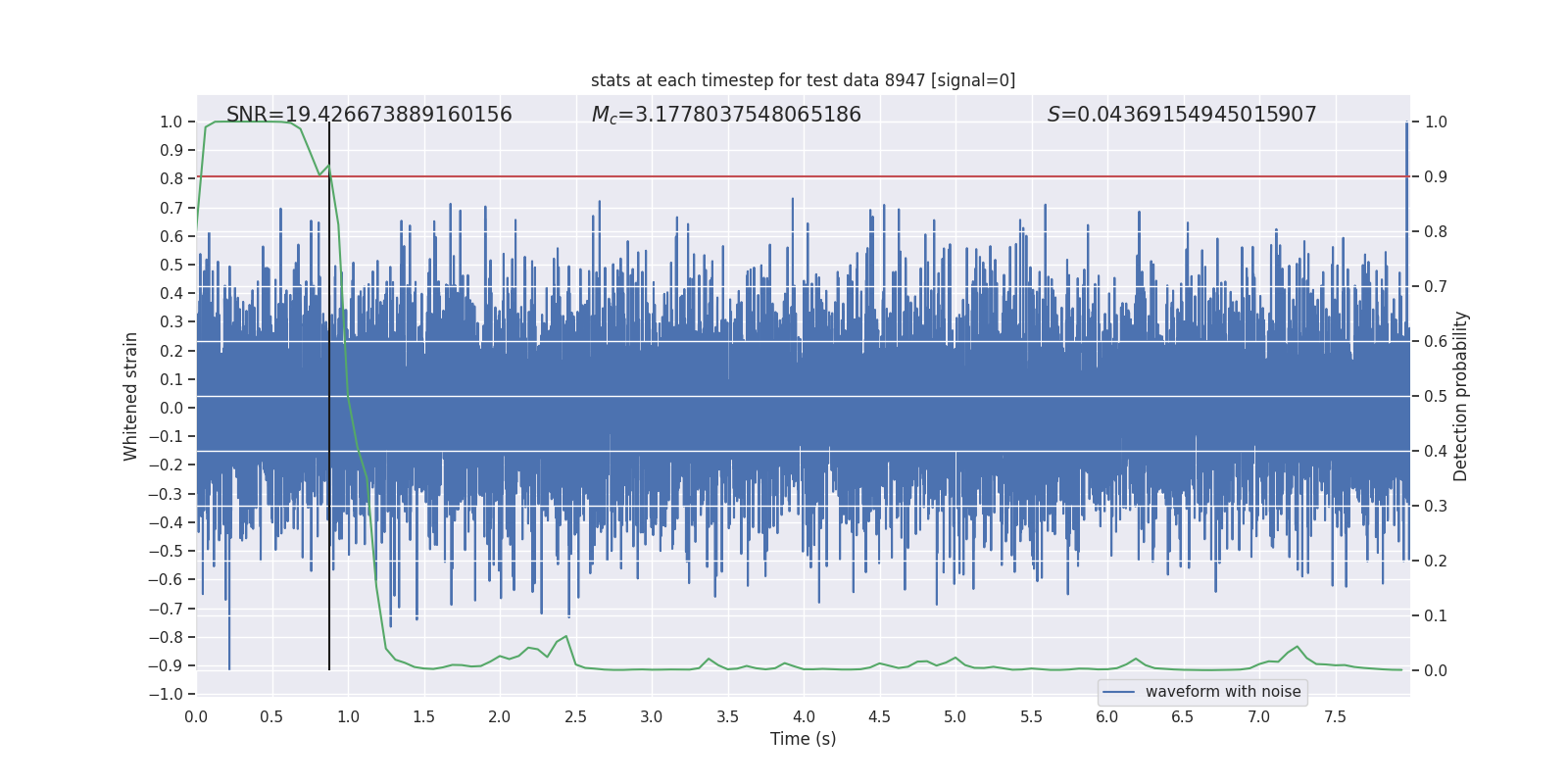
Task: Select 0.4 on the Whitened strain axis
Action: (171, 293)
